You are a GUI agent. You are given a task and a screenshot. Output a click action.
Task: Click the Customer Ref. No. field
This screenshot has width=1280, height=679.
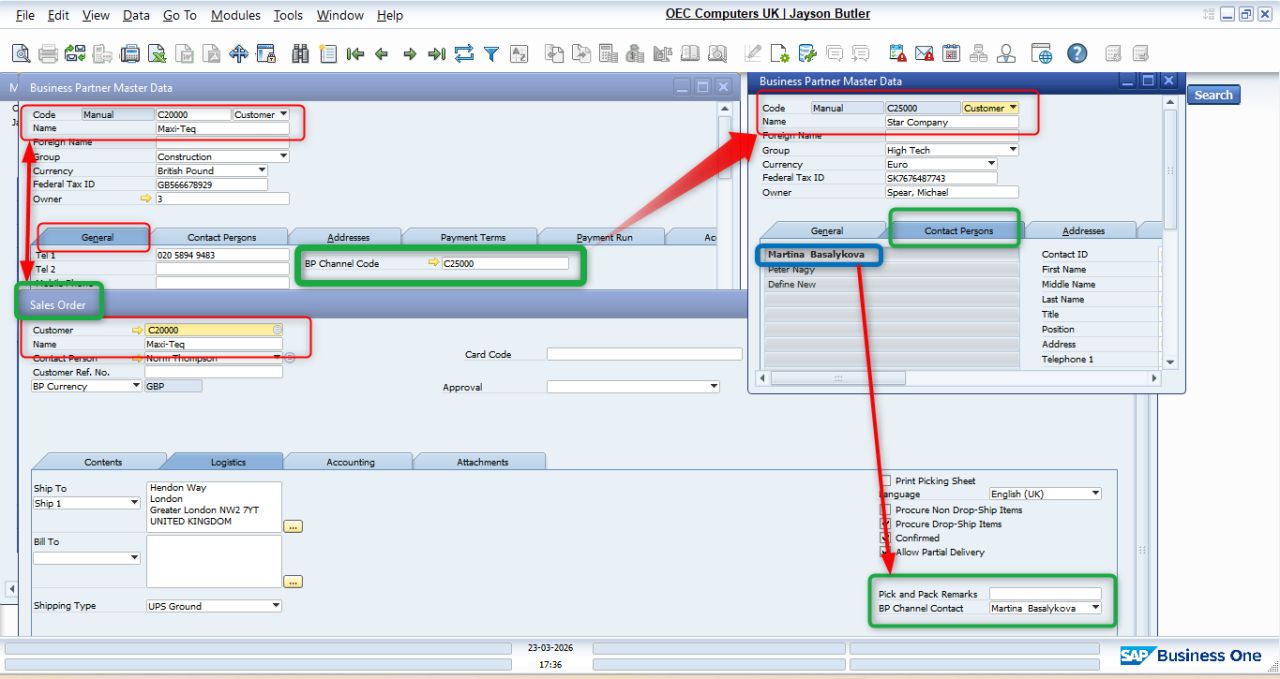pyautogui.click(x=213, y=372)
